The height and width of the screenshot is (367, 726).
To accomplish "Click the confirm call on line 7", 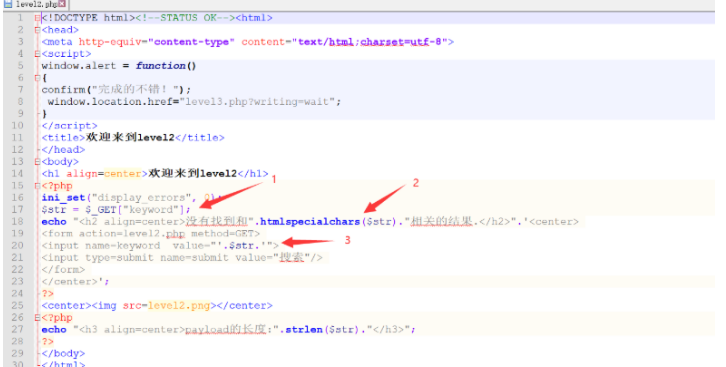I will (63, 90).
